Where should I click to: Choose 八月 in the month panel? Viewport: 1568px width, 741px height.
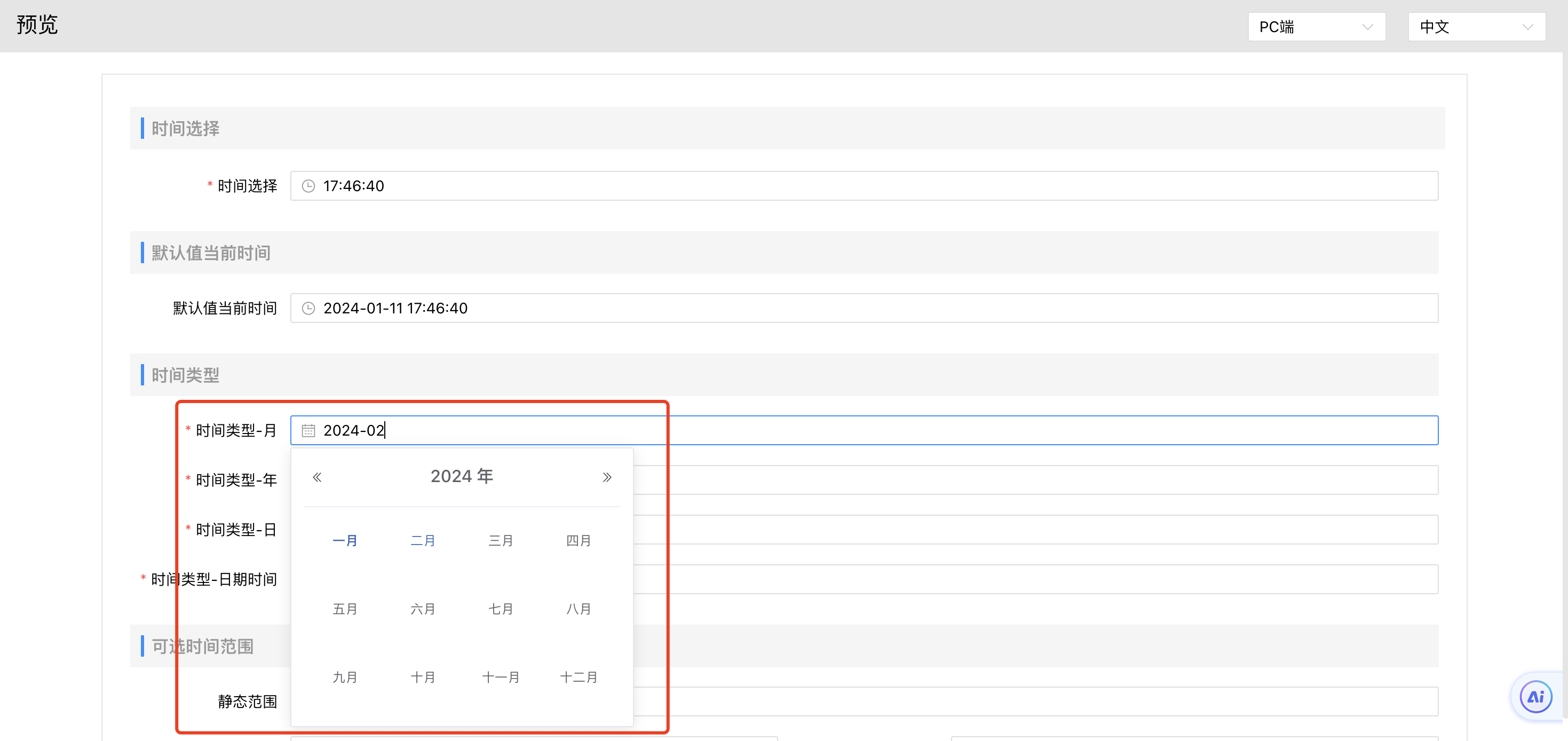(579, 609)
